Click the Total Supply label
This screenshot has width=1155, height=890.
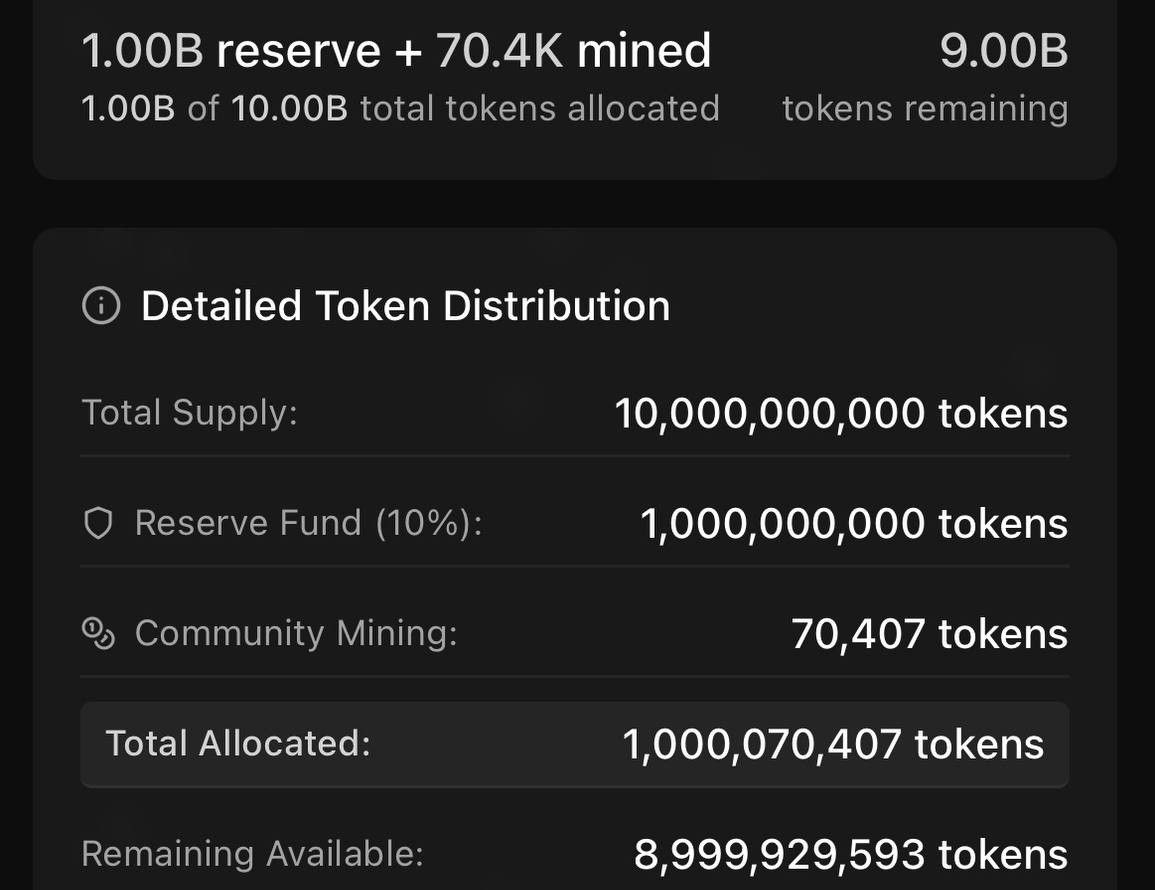(189, 413)
